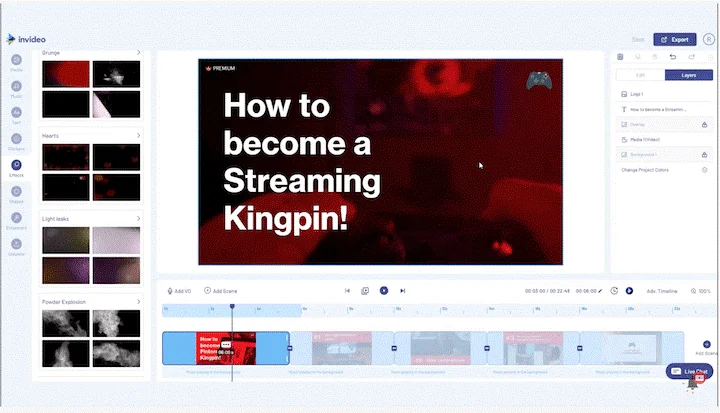Open the Text sidebar panel
Image resolution: width=720 pixels, height=413 pixels.
(x=16, y=113)
